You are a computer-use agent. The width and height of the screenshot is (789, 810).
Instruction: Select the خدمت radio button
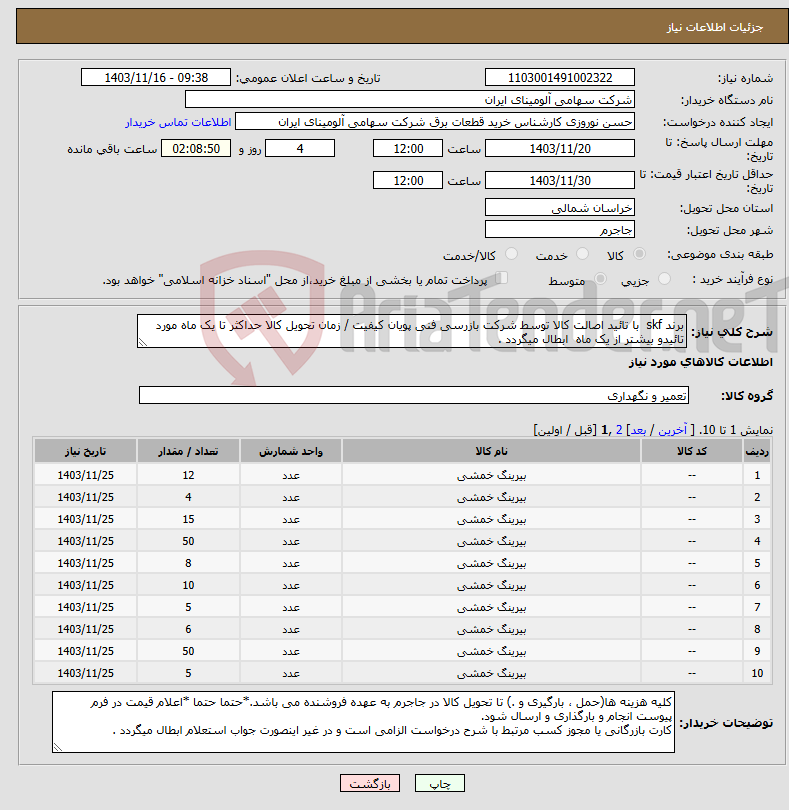[x=582, y=254]
